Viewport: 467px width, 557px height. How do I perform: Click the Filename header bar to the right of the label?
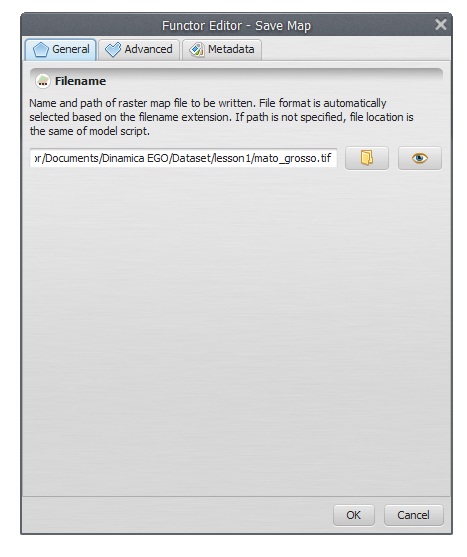click(x=273, y=81)
